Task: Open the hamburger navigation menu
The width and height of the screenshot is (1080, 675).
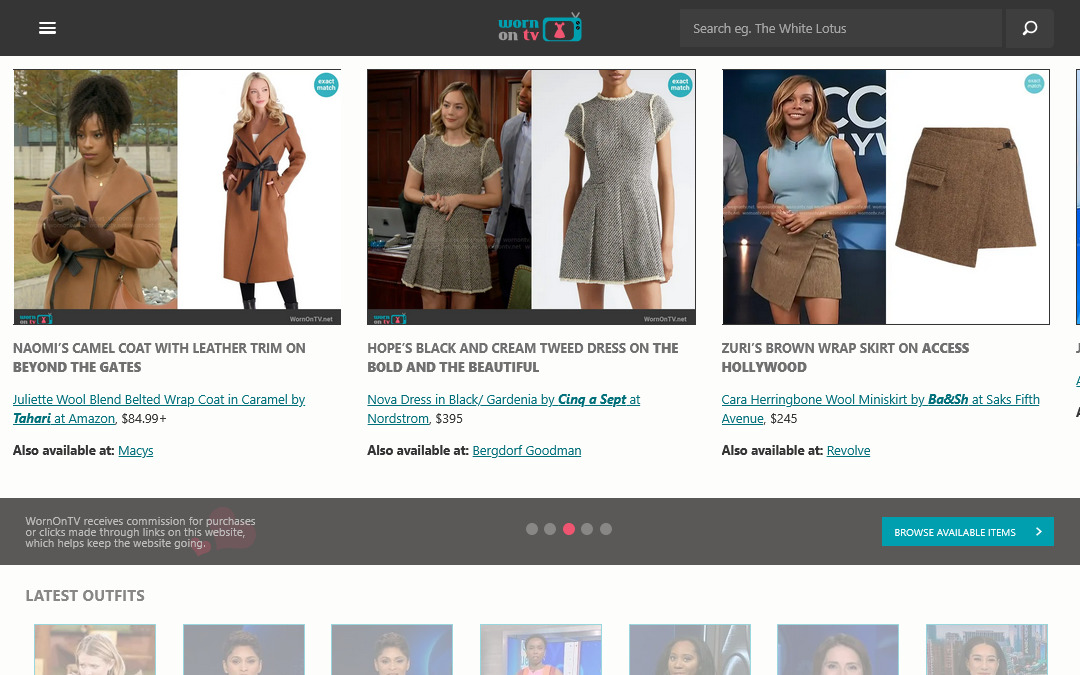Action: click(x=47, y=28)
